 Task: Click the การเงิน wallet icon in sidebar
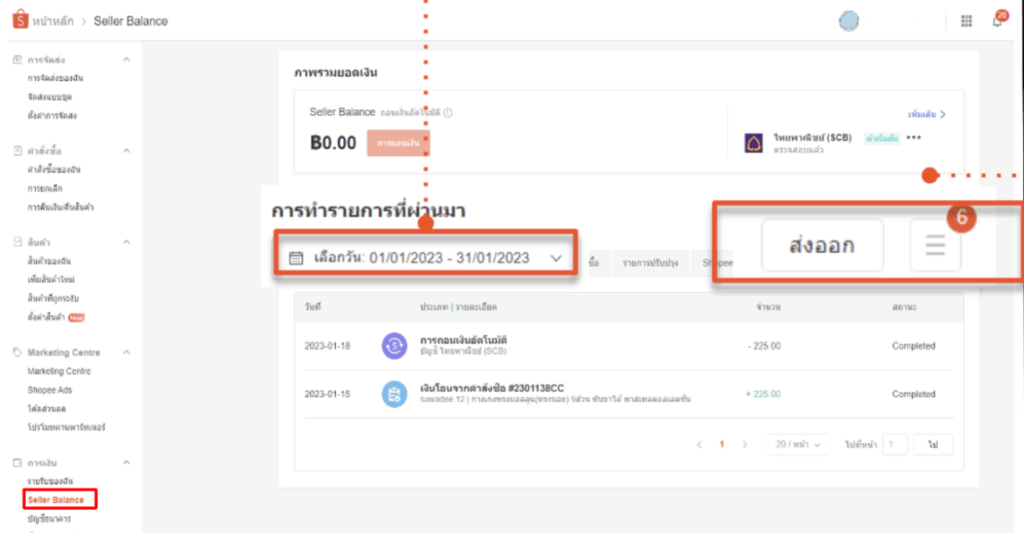[x=17, y=462]
